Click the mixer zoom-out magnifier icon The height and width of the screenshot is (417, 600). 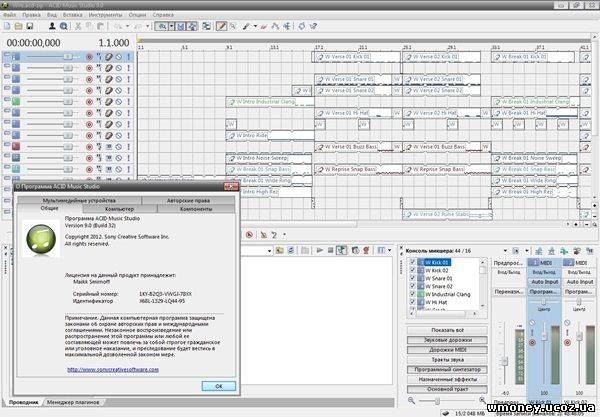coord(411,400)
